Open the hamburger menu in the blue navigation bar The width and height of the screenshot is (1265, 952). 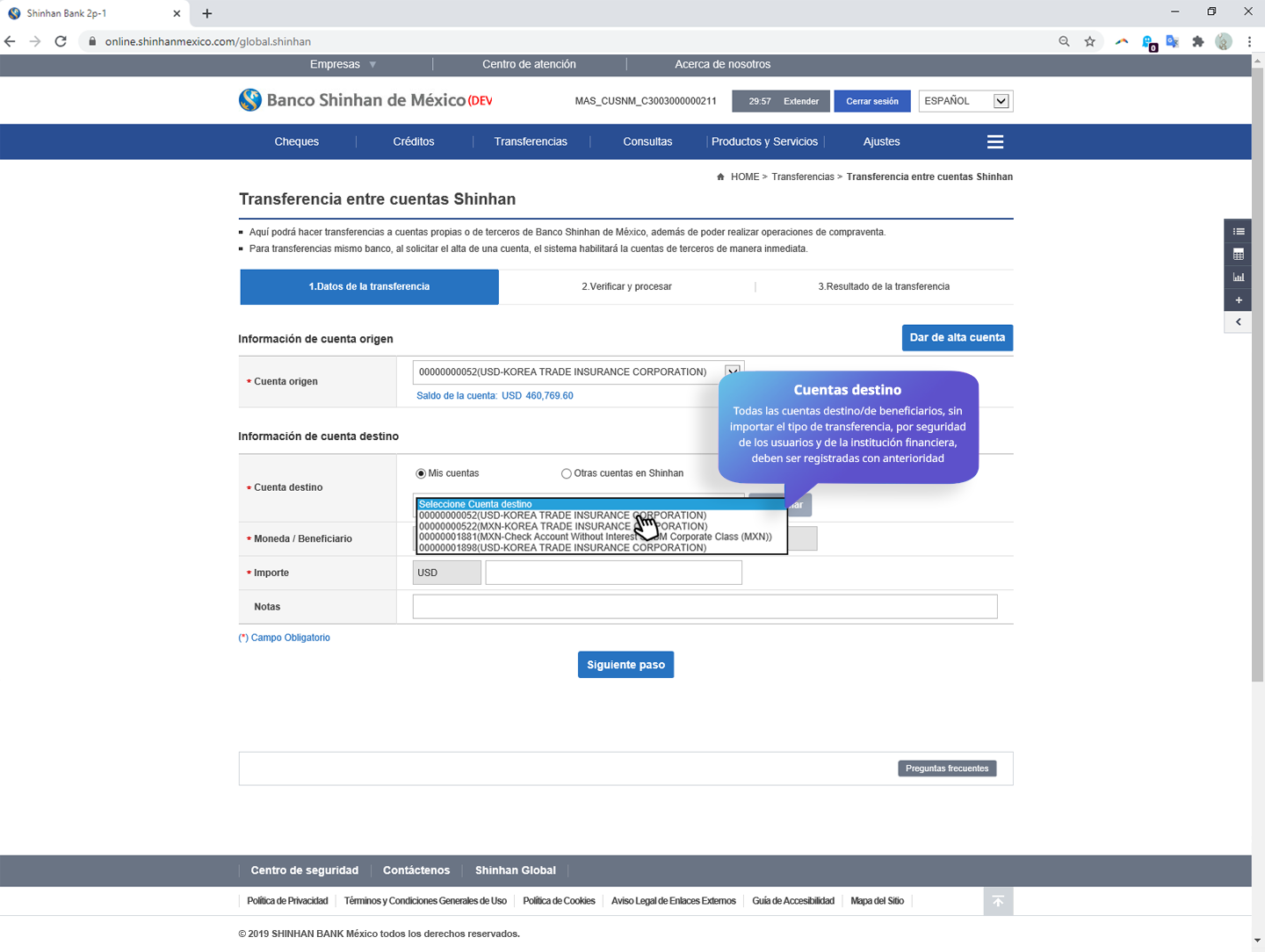995,141
